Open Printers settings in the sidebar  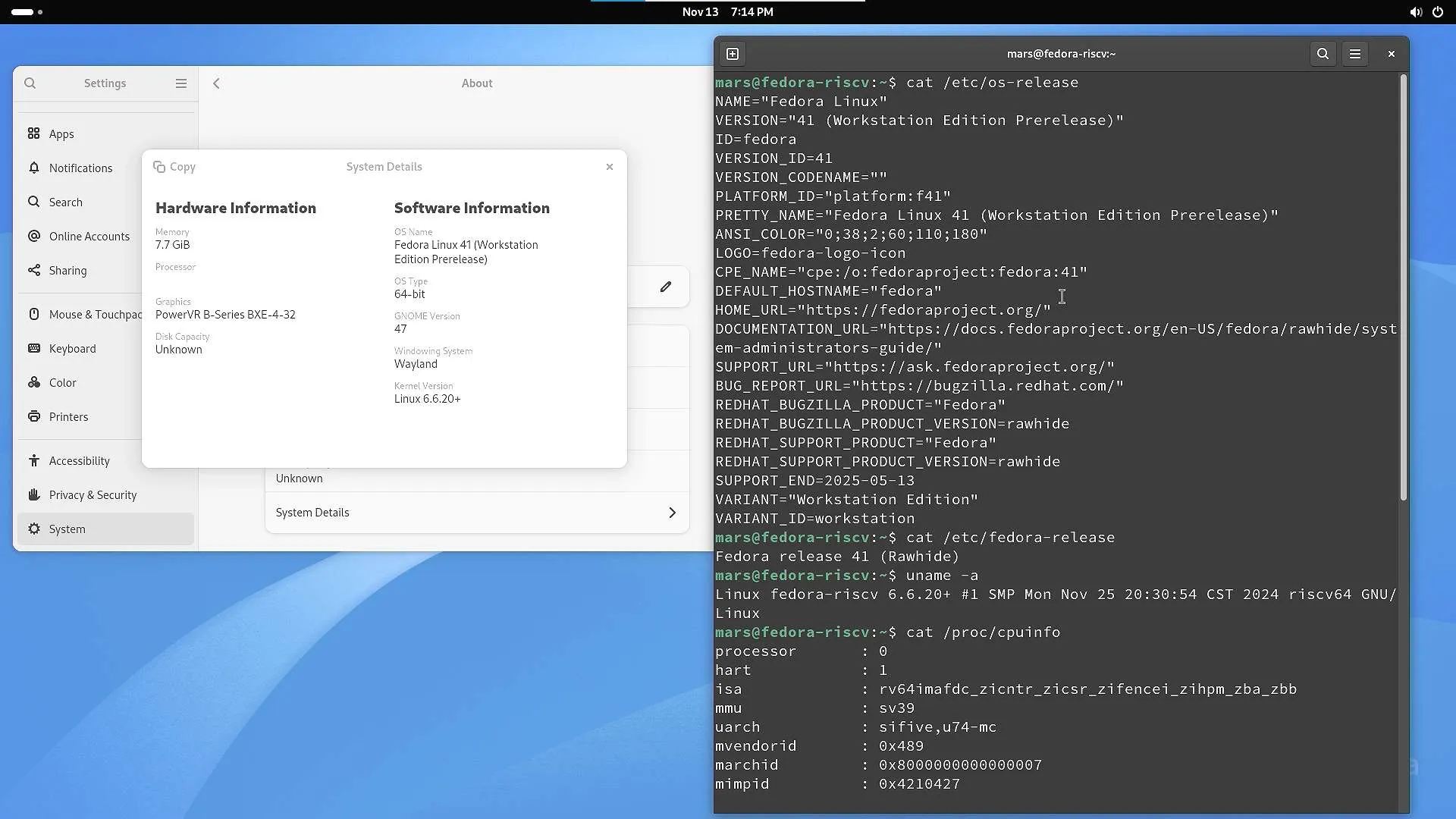coord(67,416)
